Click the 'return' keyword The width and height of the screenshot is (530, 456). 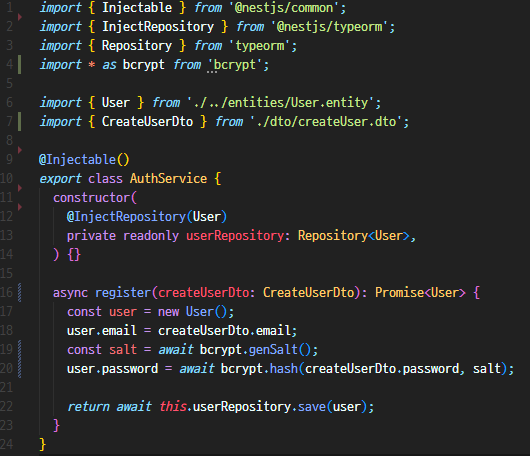coord(88,406)
